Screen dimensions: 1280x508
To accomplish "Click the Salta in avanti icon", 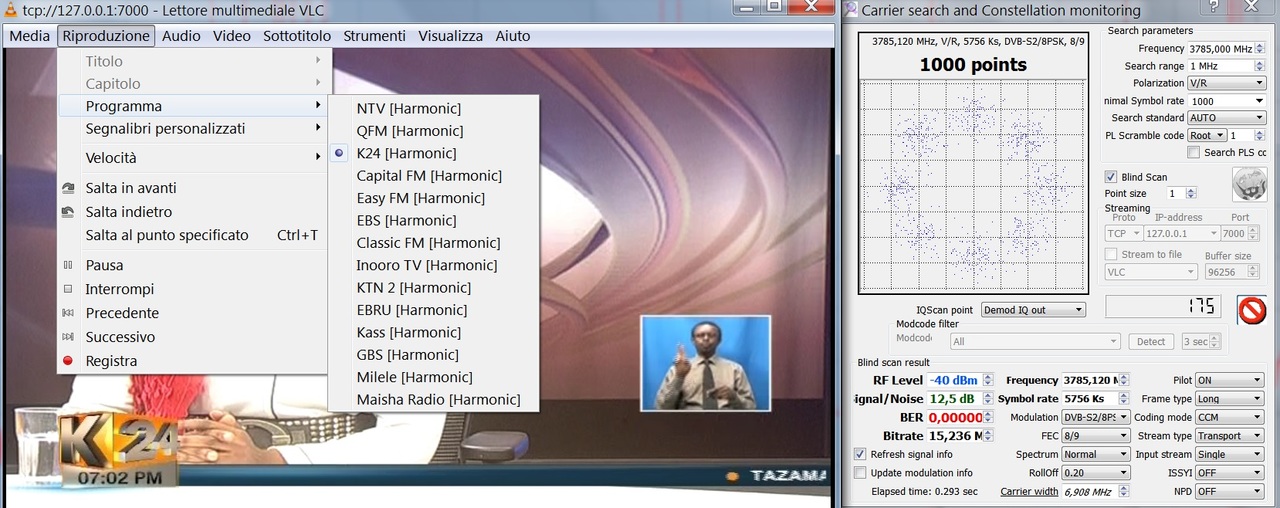I will tap(68, 188).
